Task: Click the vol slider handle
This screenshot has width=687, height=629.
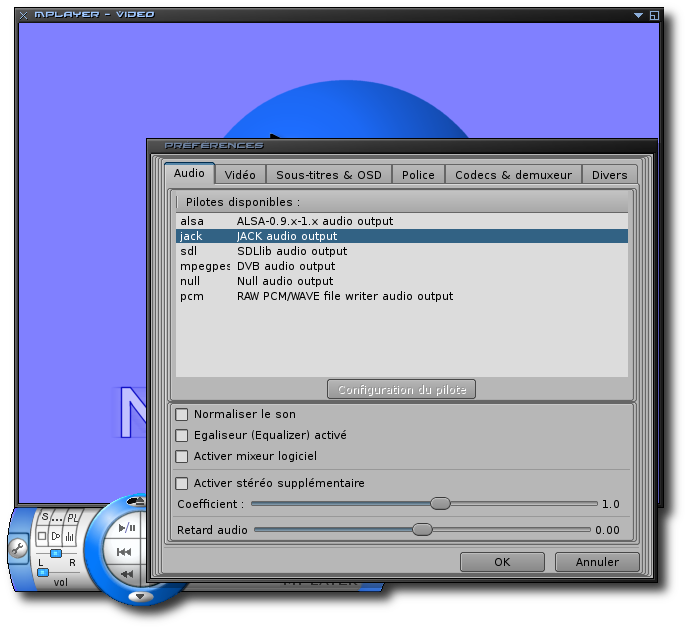Action: (x=43, y=572)
